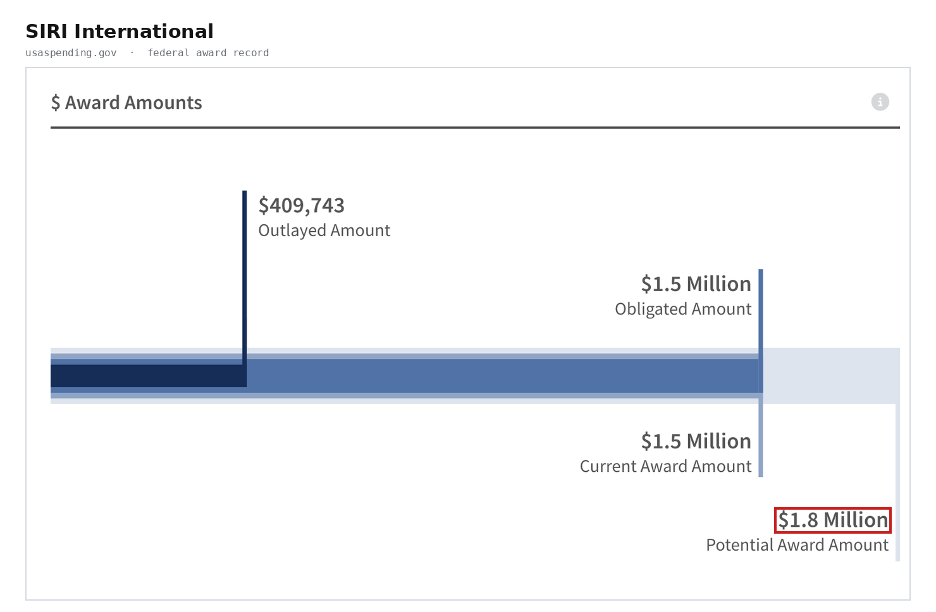Select the Obligated Amount label
This screenshot has height=612, width=936.
[683, 309]
